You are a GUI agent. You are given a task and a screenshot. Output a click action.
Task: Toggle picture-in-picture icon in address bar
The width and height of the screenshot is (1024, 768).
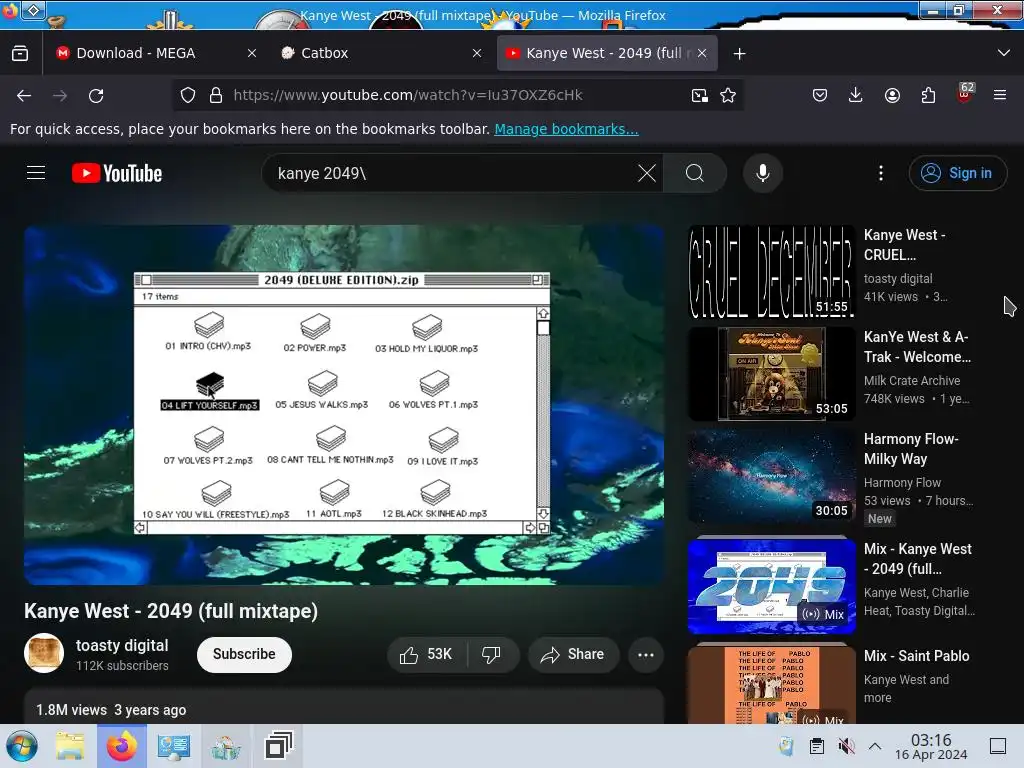[699, 95]
